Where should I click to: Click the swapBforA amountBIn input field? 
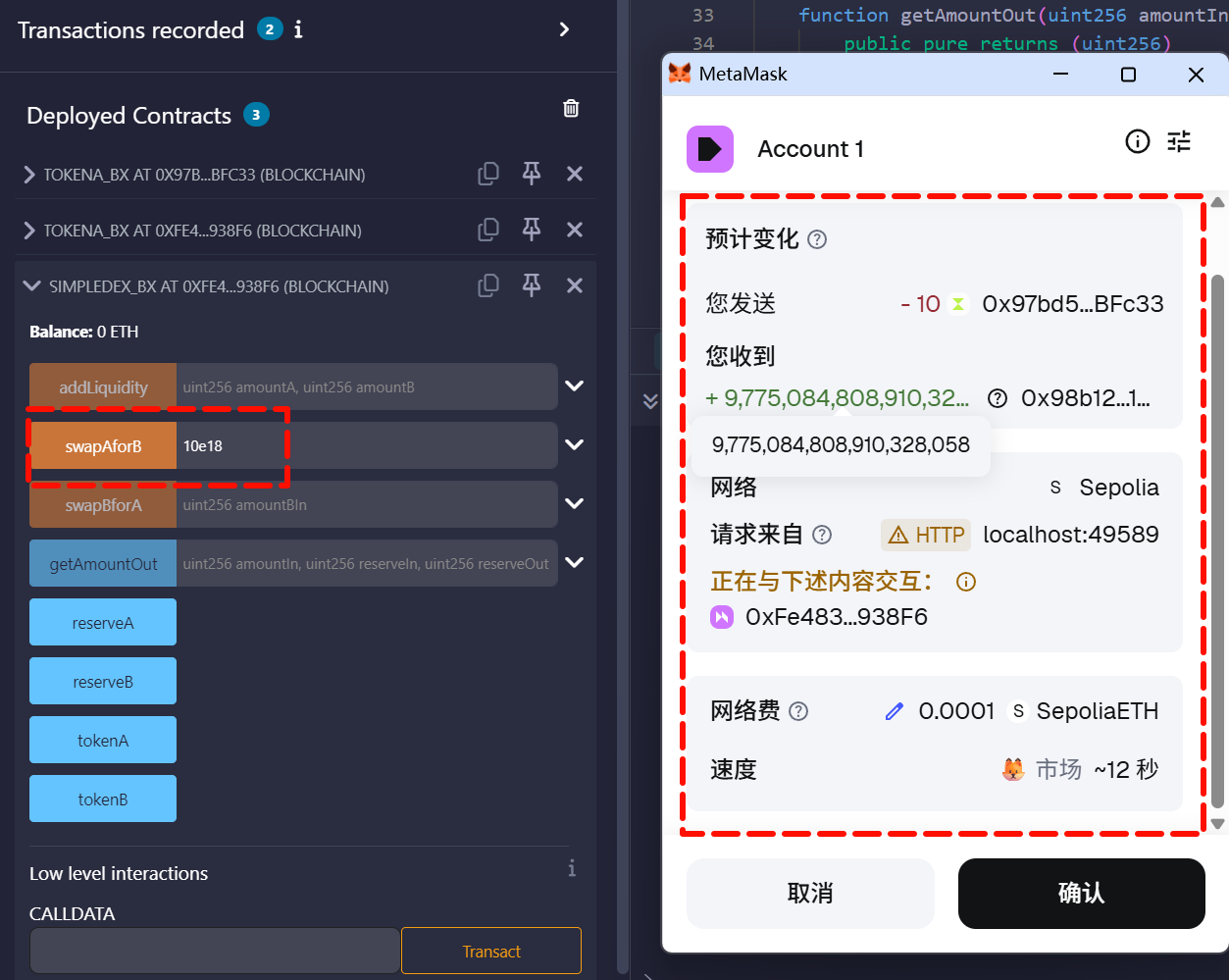click(x=366, y=505)
